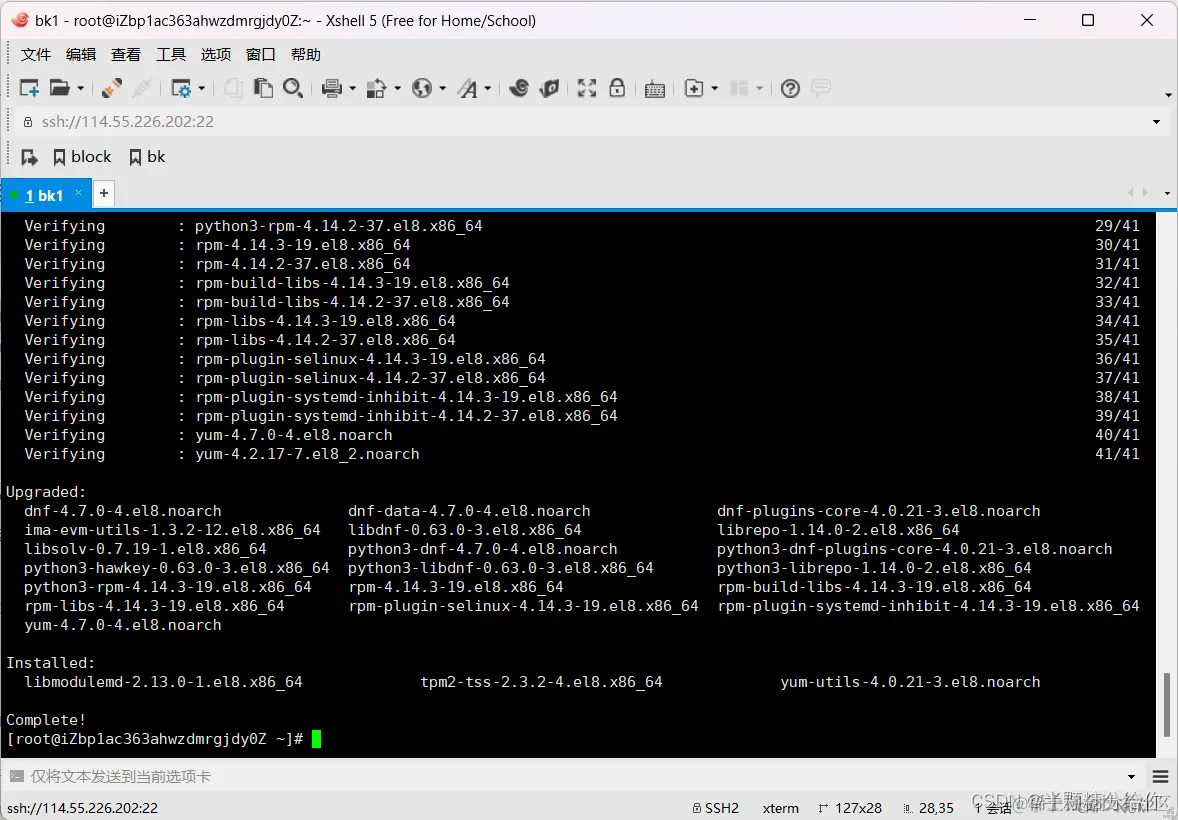
Task: Click the Color Scheme icon
Action: tap(376, 89)
